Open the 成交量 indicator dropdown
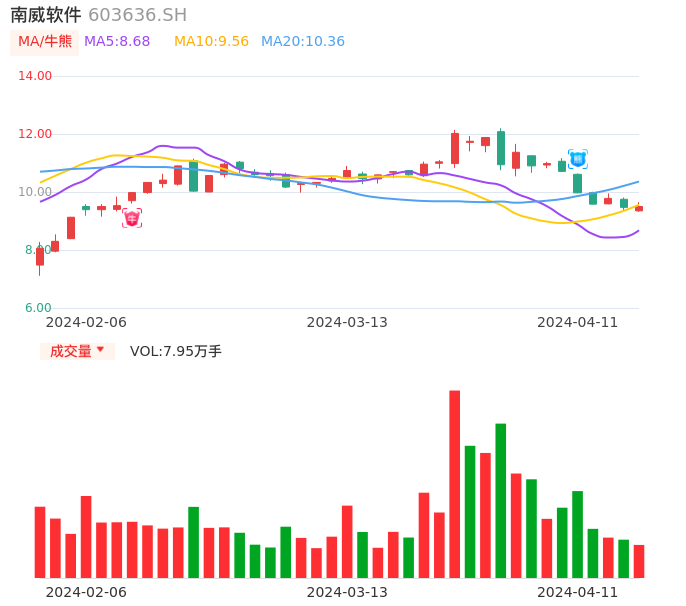 77,351
